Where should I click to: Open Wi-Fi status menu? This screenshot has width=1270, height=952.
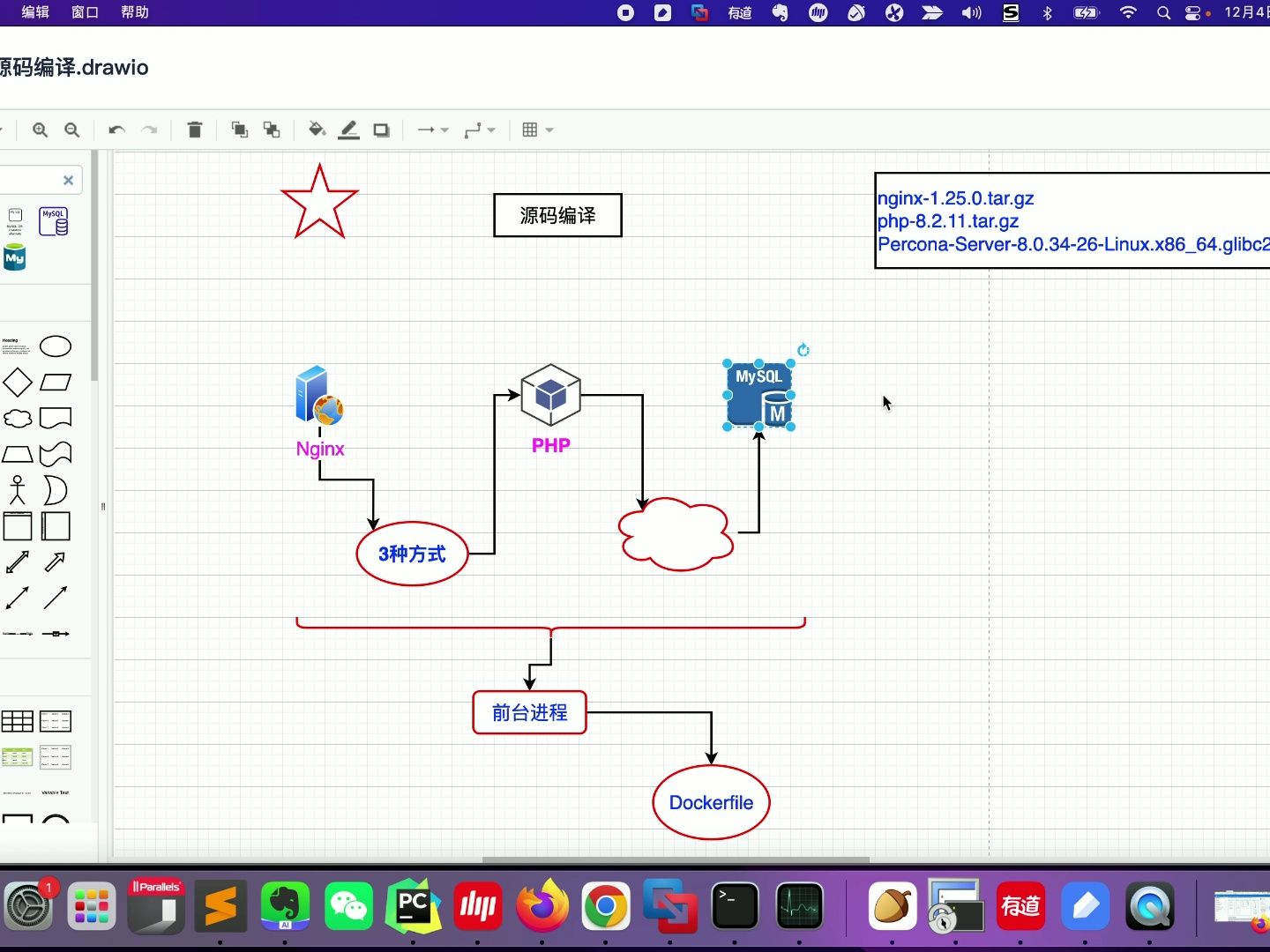pos(1128,12)
